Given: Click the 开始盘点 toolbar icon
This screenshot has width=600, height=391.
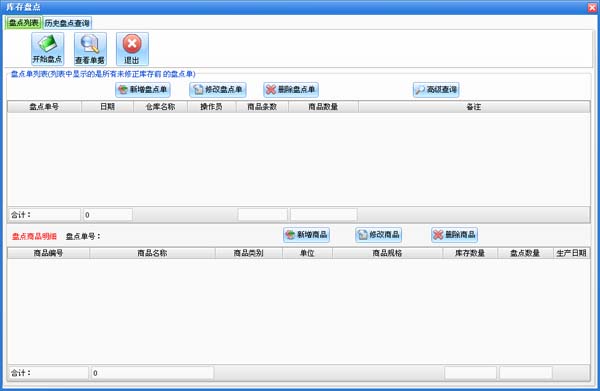Looking at the screenshot, I should click(x=47, y=49).
